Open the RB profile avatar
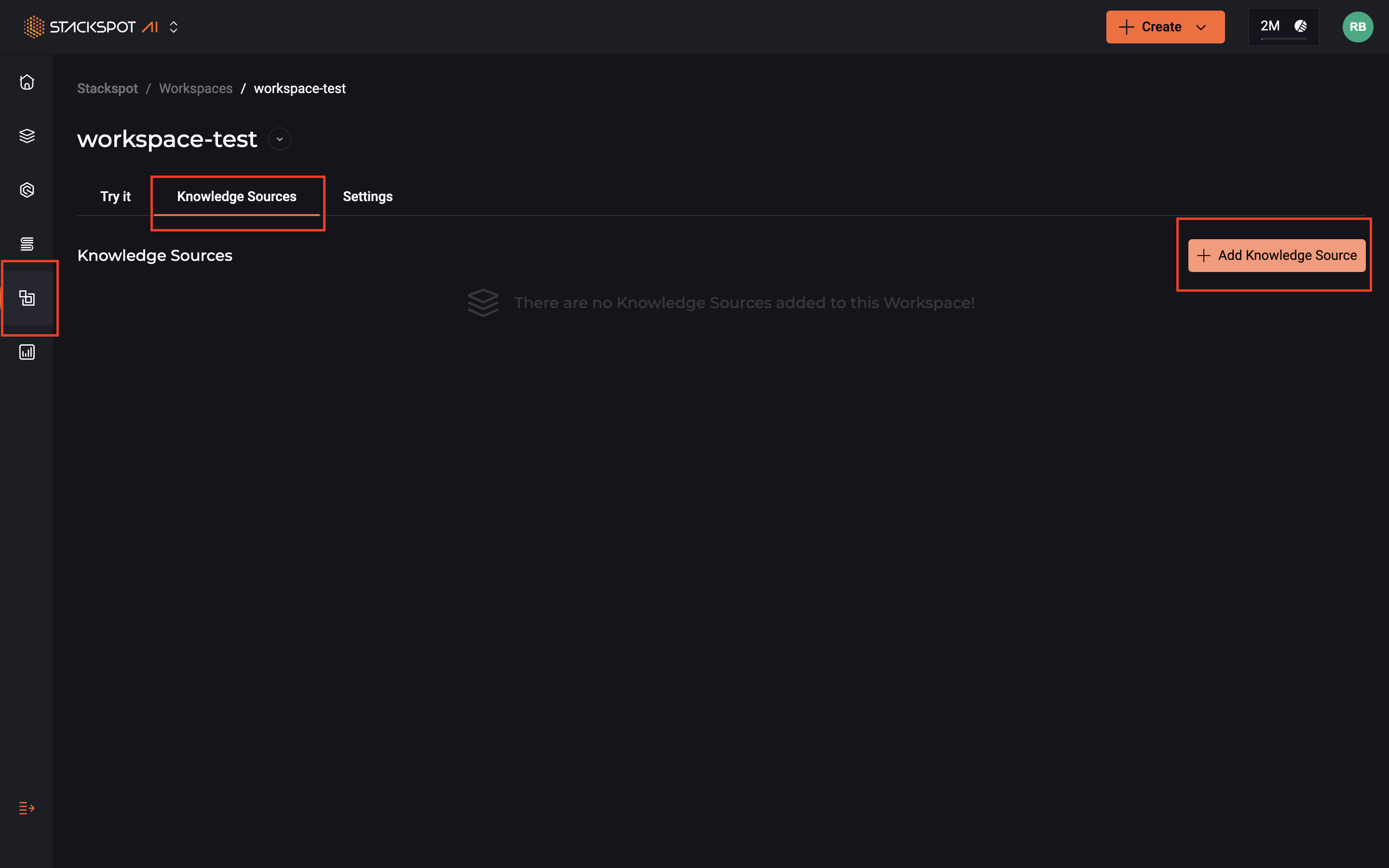This screenshot has width=1389, height=868. pos(1358,27)
